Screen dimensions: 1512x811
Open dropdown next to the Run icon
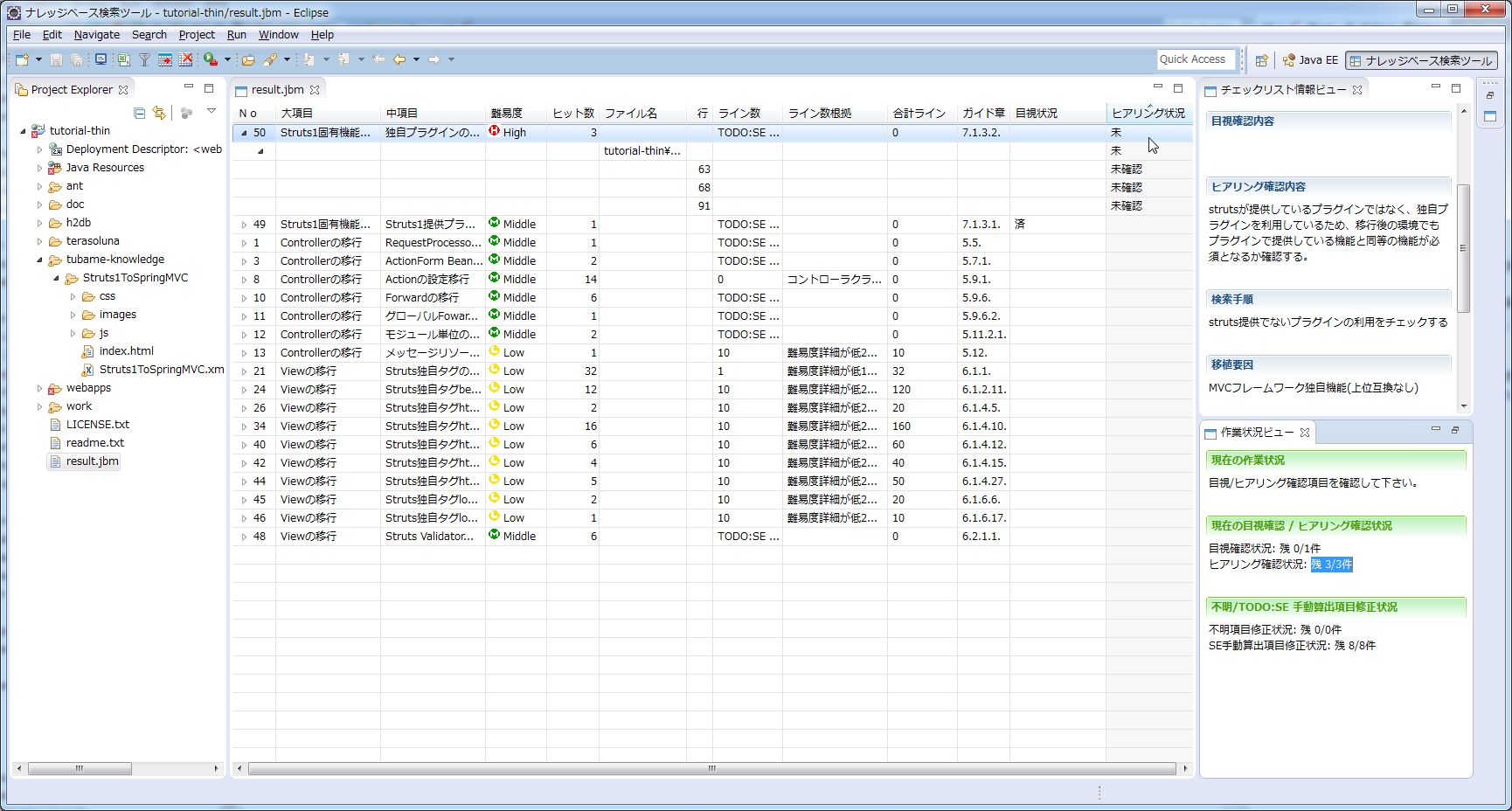click(x=227, y=59)
